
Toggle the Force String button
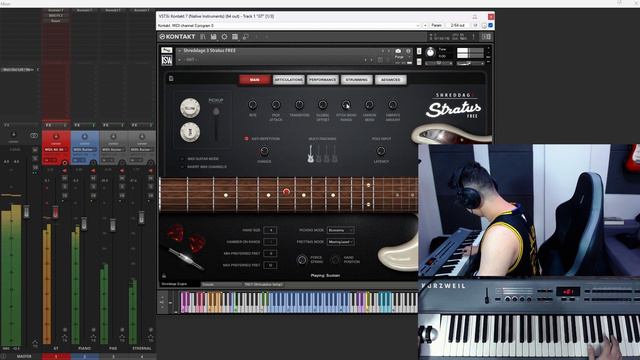tap(302, 260)
